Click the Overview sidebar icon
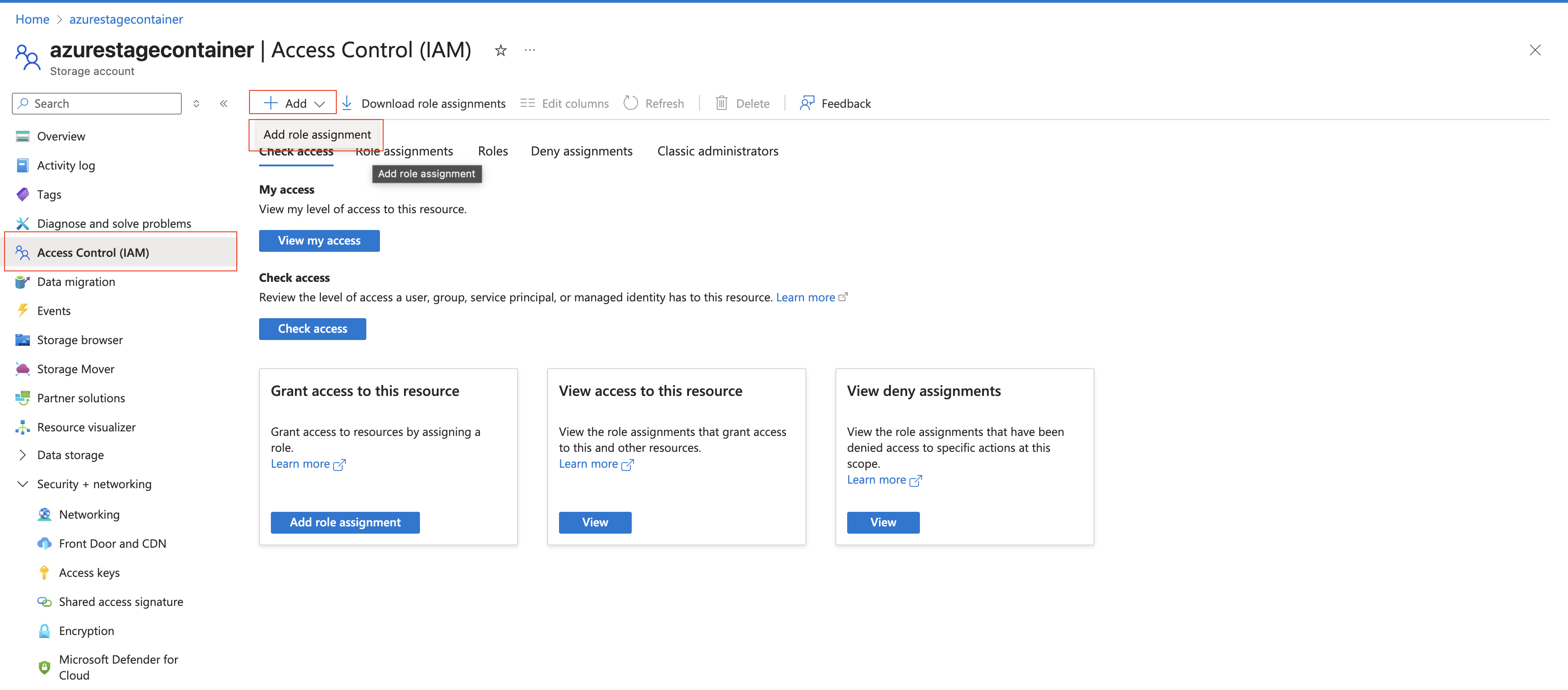The height and width of the screenshot is (690, 1568). click(x=23, y=136)
